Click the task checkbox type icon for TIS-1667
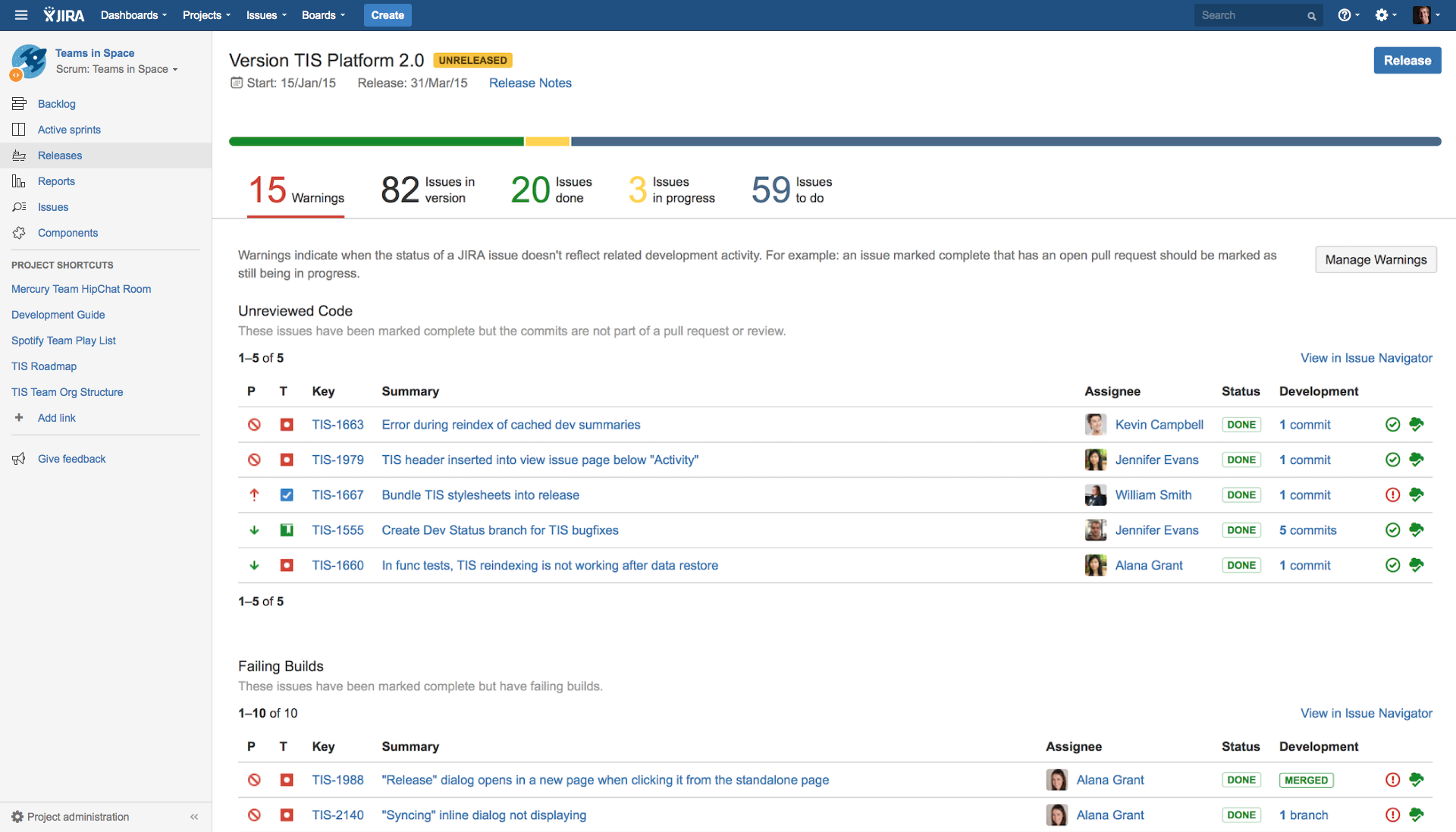This screenshot has height=832, width=1456. click(x=287, y=495)
